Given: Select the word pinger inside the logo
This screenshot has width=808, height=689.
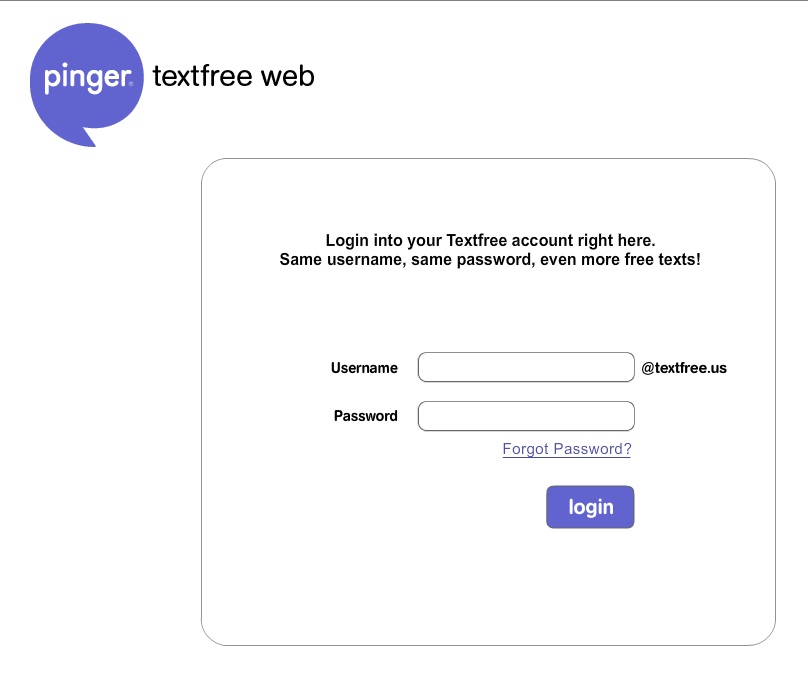Looking at the screenshot, I should click(87, 78).
